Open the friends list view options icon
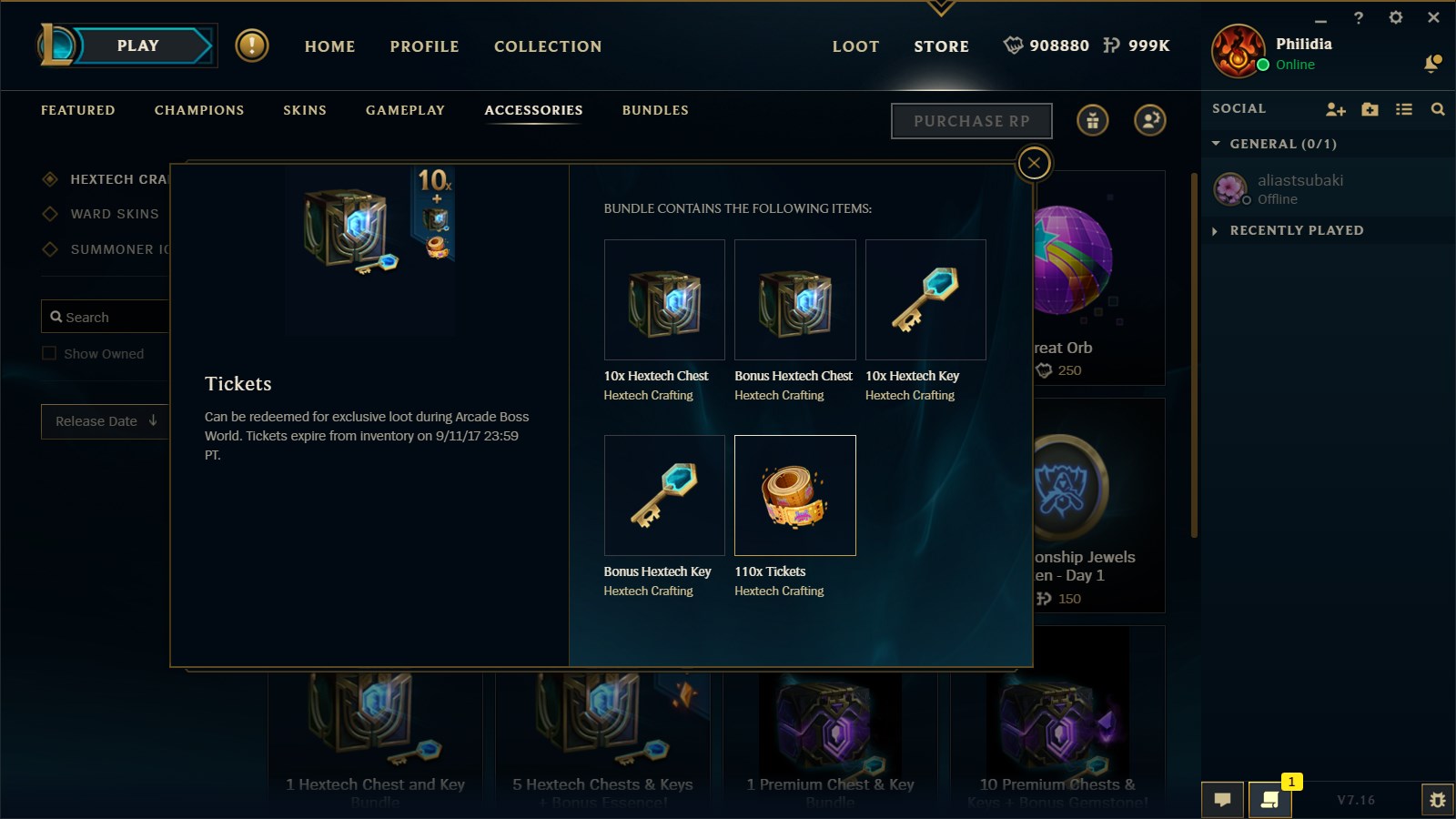 tap(1404, 109)
